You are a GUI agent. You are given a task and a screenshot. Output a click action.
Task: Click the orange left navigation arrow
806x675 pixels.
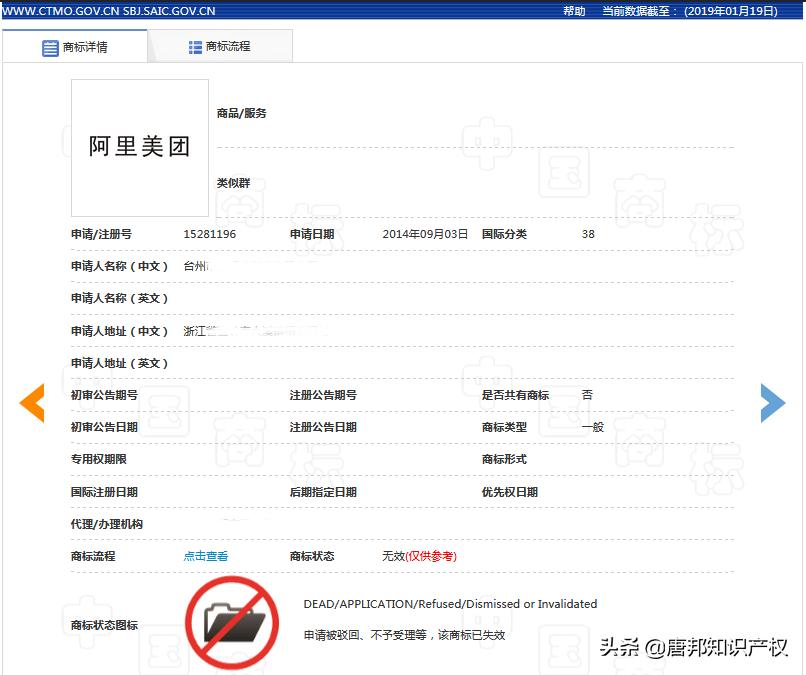click(31, 403)
